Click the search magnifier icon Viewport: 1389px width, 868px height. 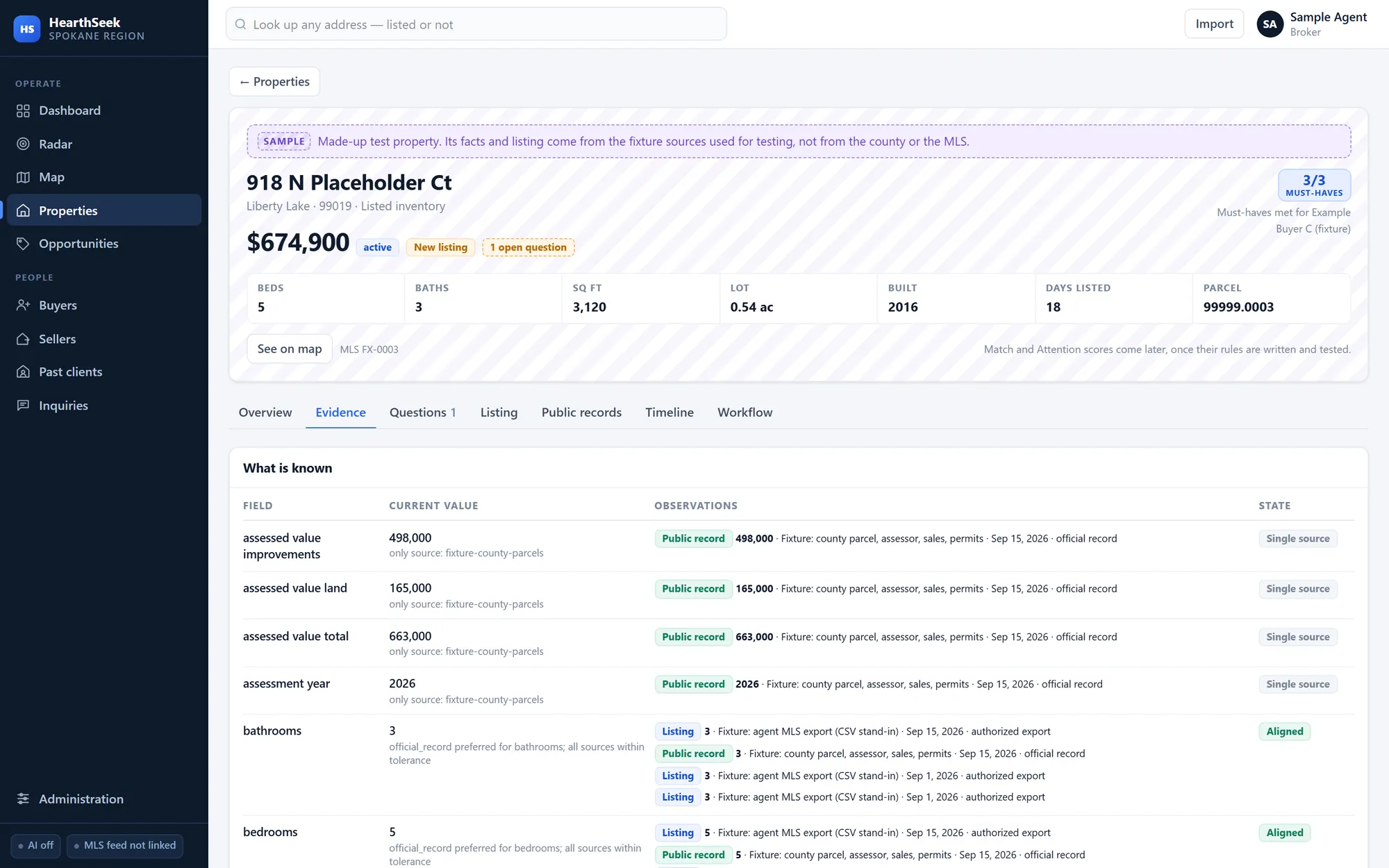pos(240,24)
